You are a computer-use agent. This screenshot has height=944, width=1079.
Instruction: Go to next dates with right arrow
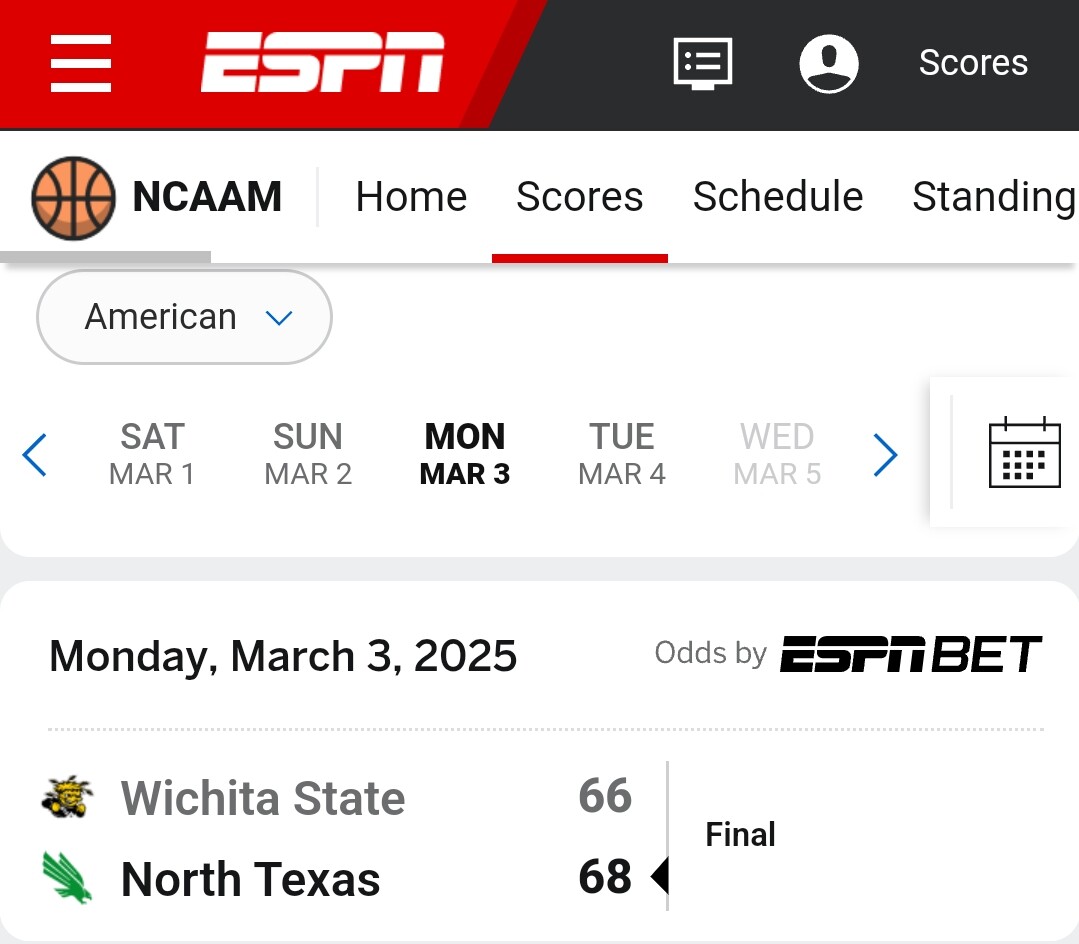(x=885, y=455)
